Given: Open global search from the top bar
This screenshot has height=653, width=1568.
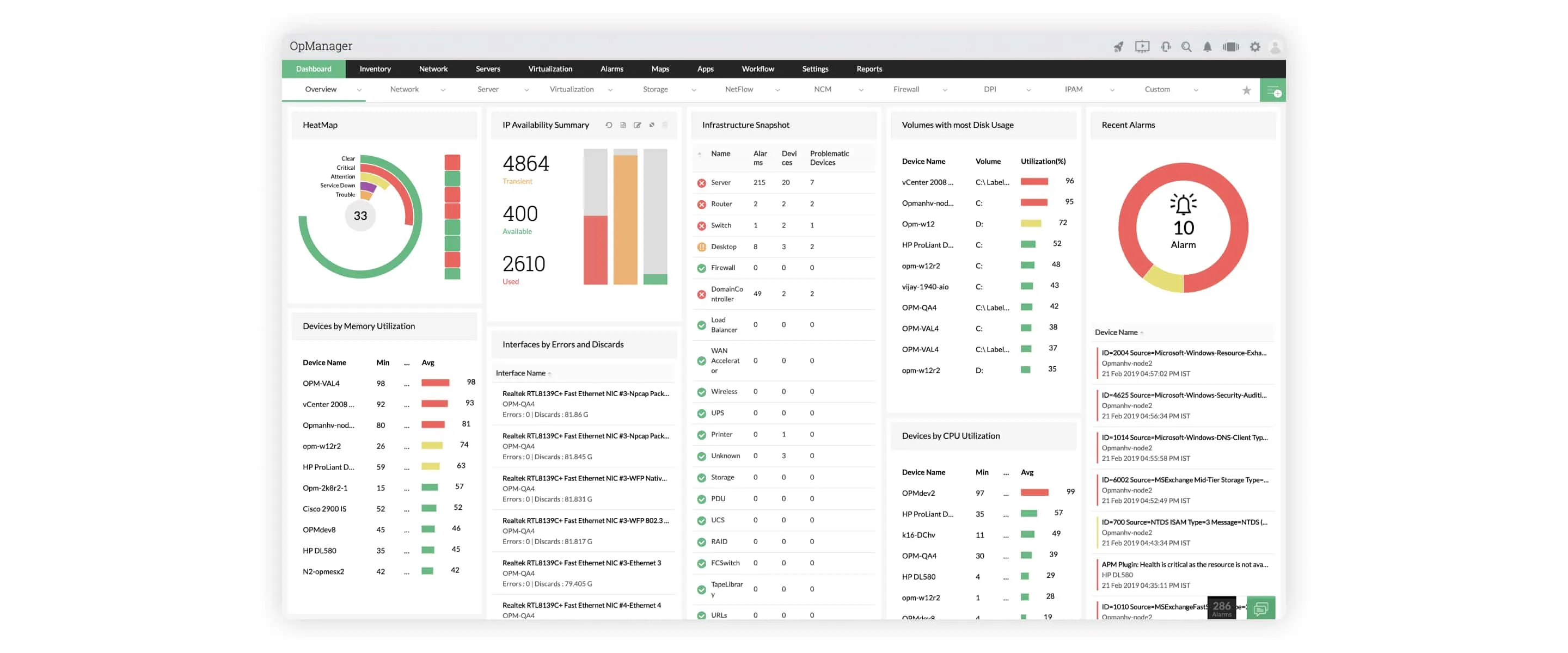Looking at the screenshot, I should 1186,46.
